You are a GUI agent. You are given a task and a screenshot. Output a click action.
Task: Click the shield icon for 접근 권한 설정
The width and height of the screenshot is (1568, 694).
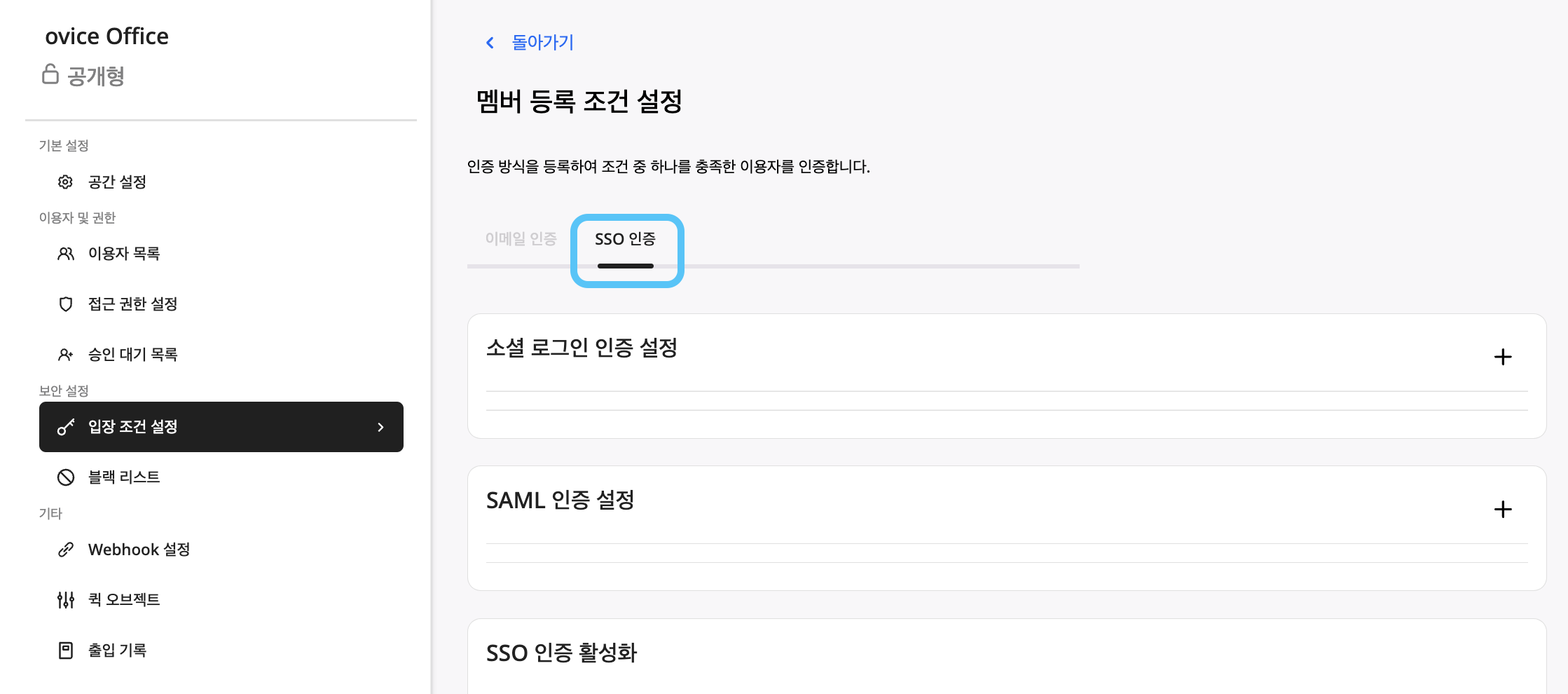pos(65,304)
